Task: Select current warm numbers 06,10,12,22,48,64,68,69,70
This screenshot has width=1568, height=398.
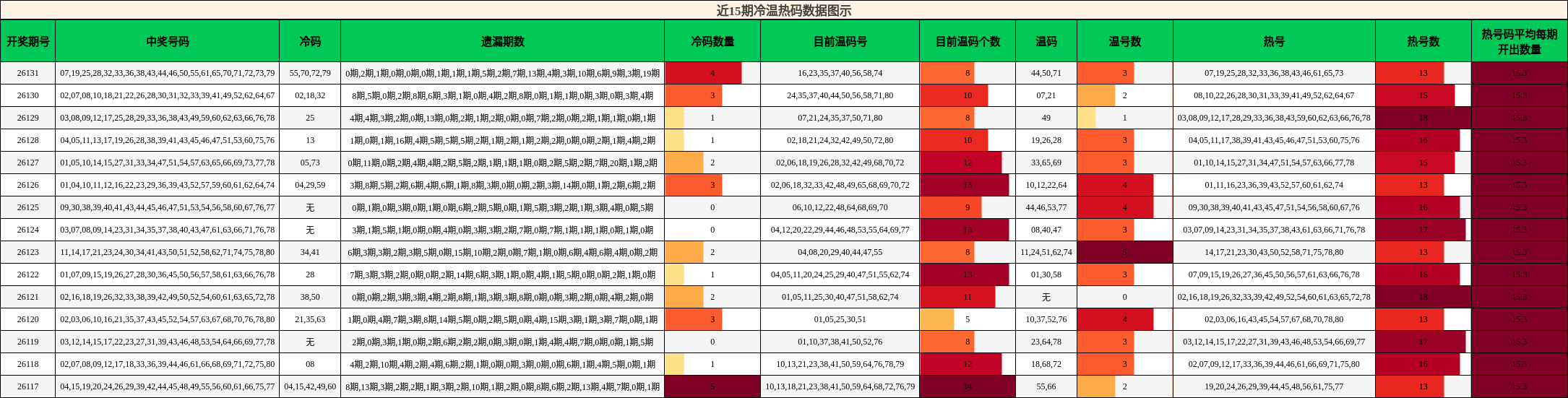Action: pyautogui.click(x=840, y=207)
